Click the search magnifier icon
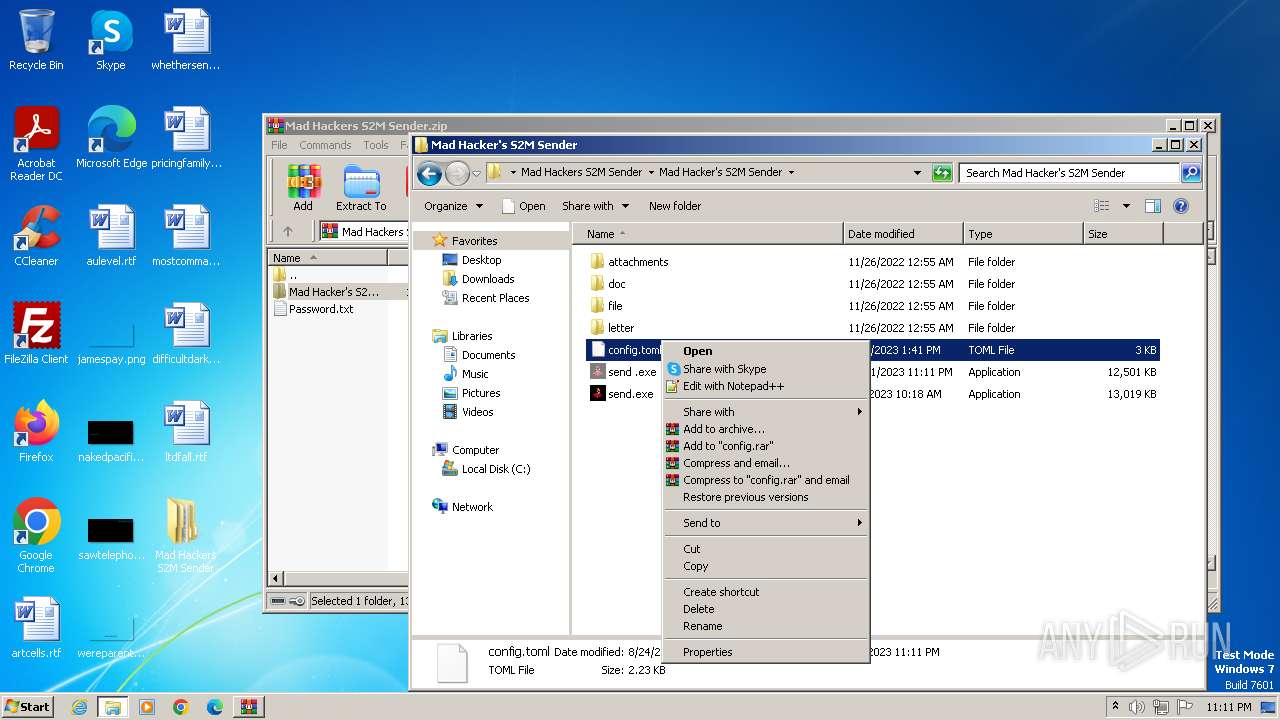 tap(1190, 173)
